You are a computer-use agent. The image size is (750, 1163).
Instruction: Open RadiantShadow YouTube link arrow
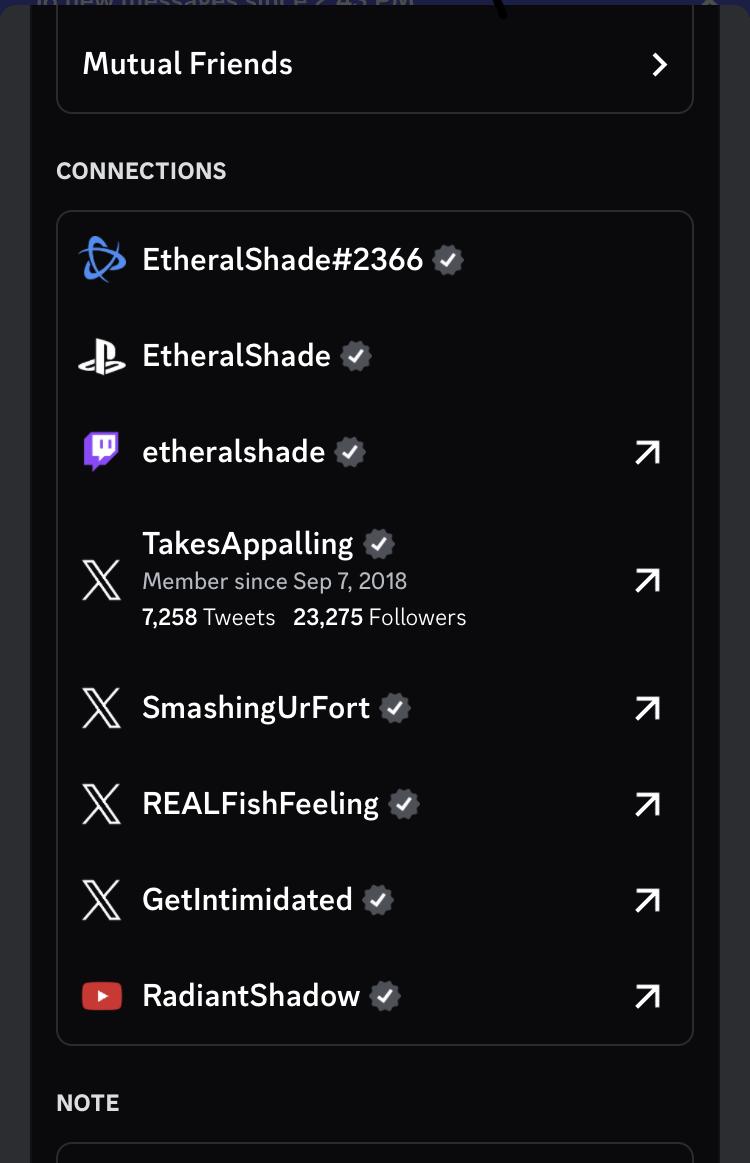tap(648, 996)
